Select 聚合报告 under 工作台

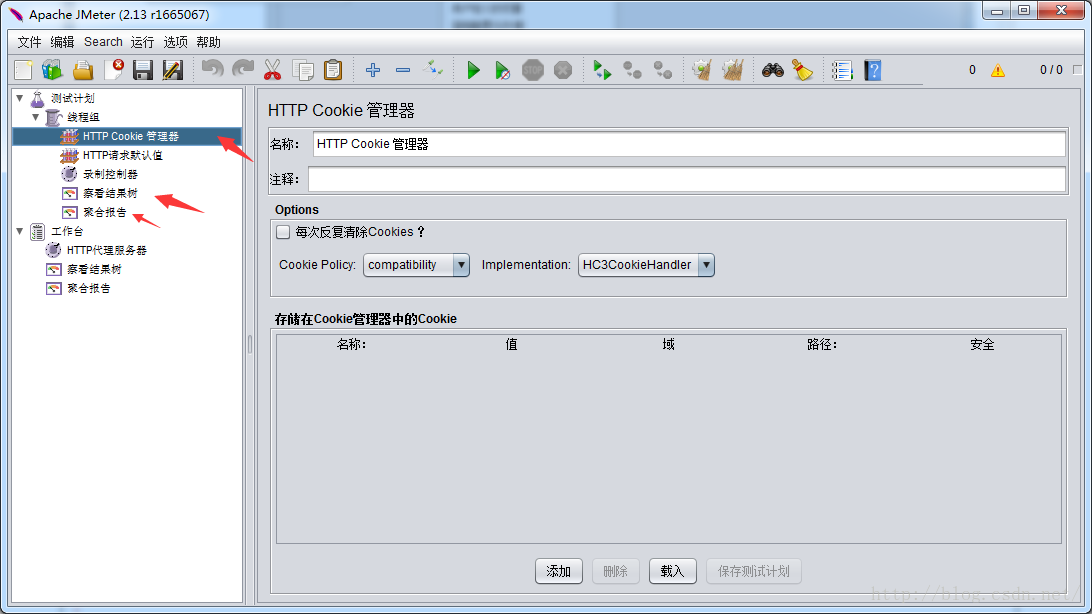pyautogui.click(x=88, y=288)
